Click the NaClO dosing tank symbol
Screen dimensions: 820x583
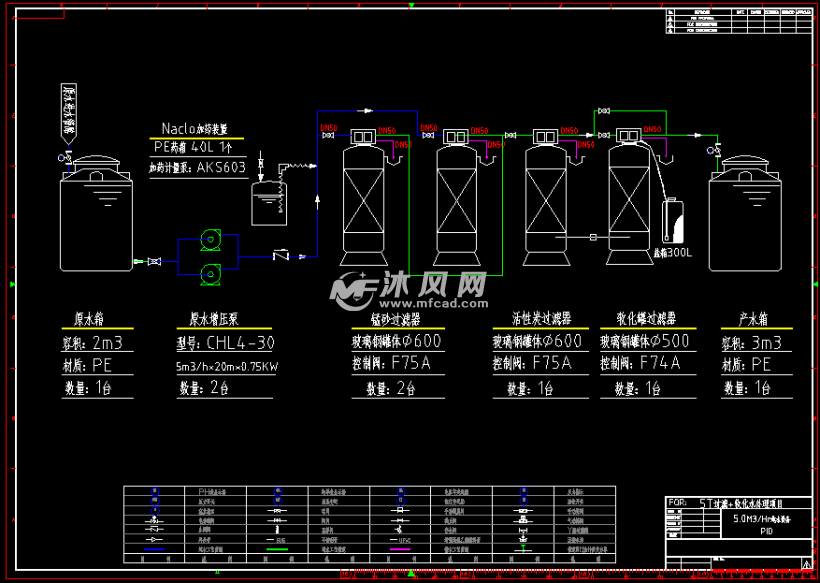268,198
